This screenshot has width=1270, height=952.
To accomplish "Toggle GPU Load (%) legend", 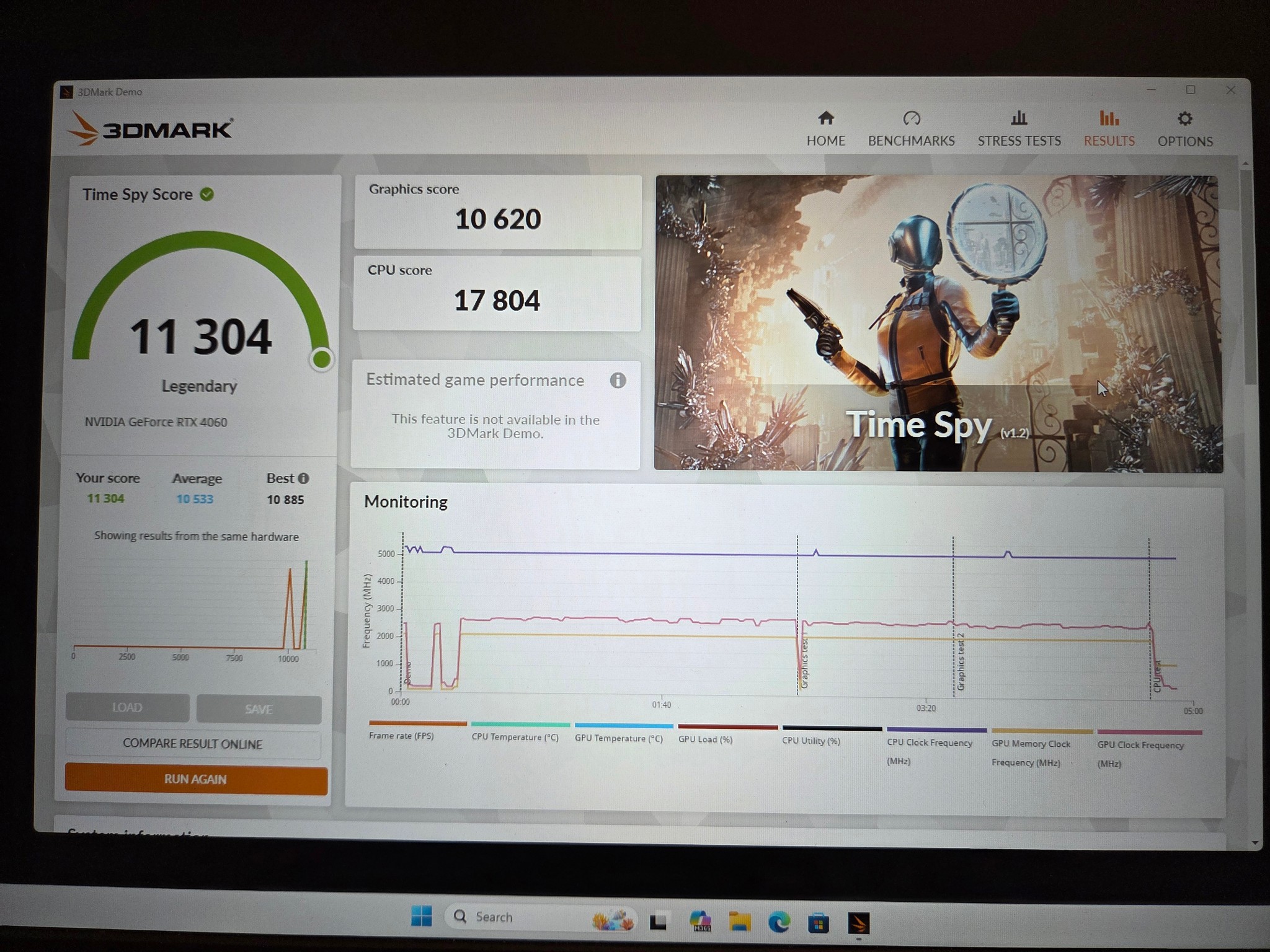I will tap(727, 734).
